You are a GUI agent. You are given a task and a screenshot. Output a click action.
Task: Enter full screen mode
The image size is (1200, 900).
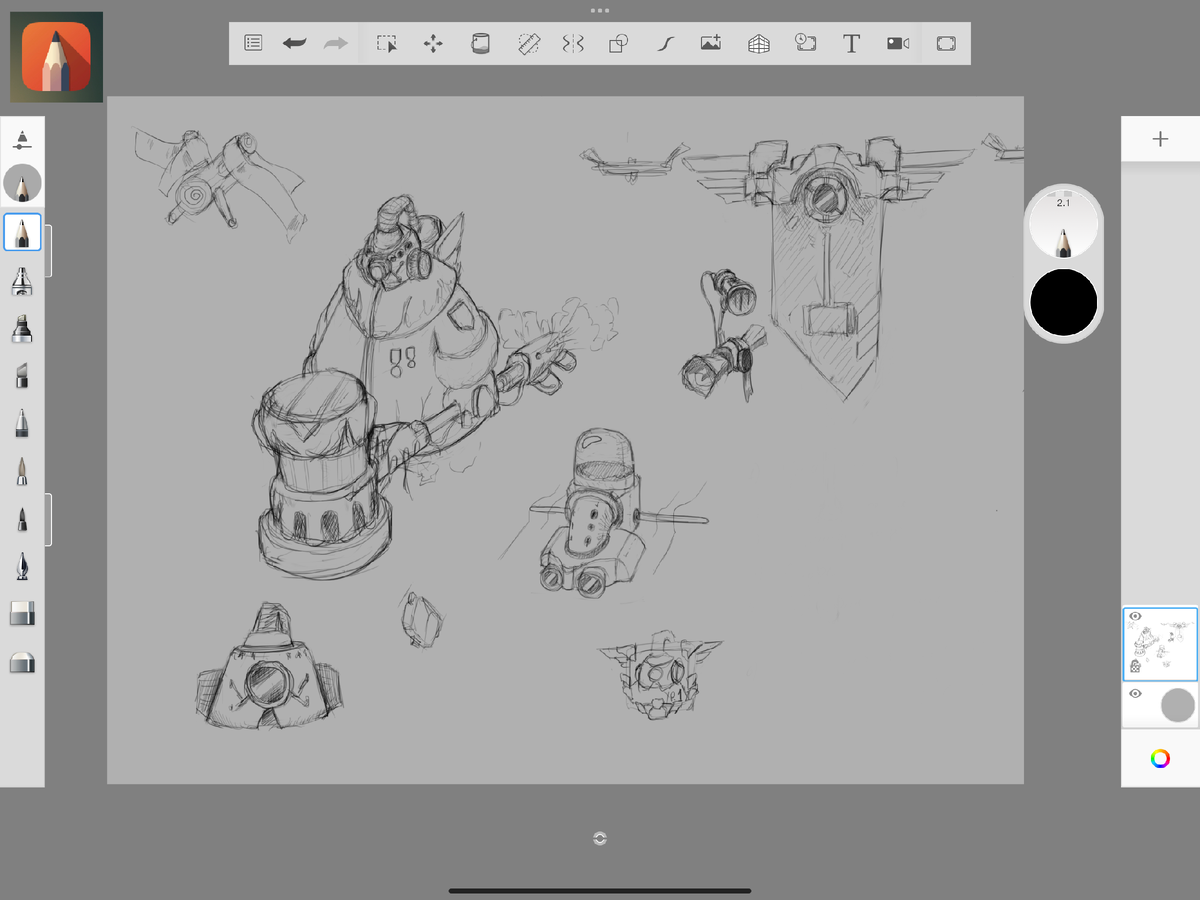(x=946, y=43)
